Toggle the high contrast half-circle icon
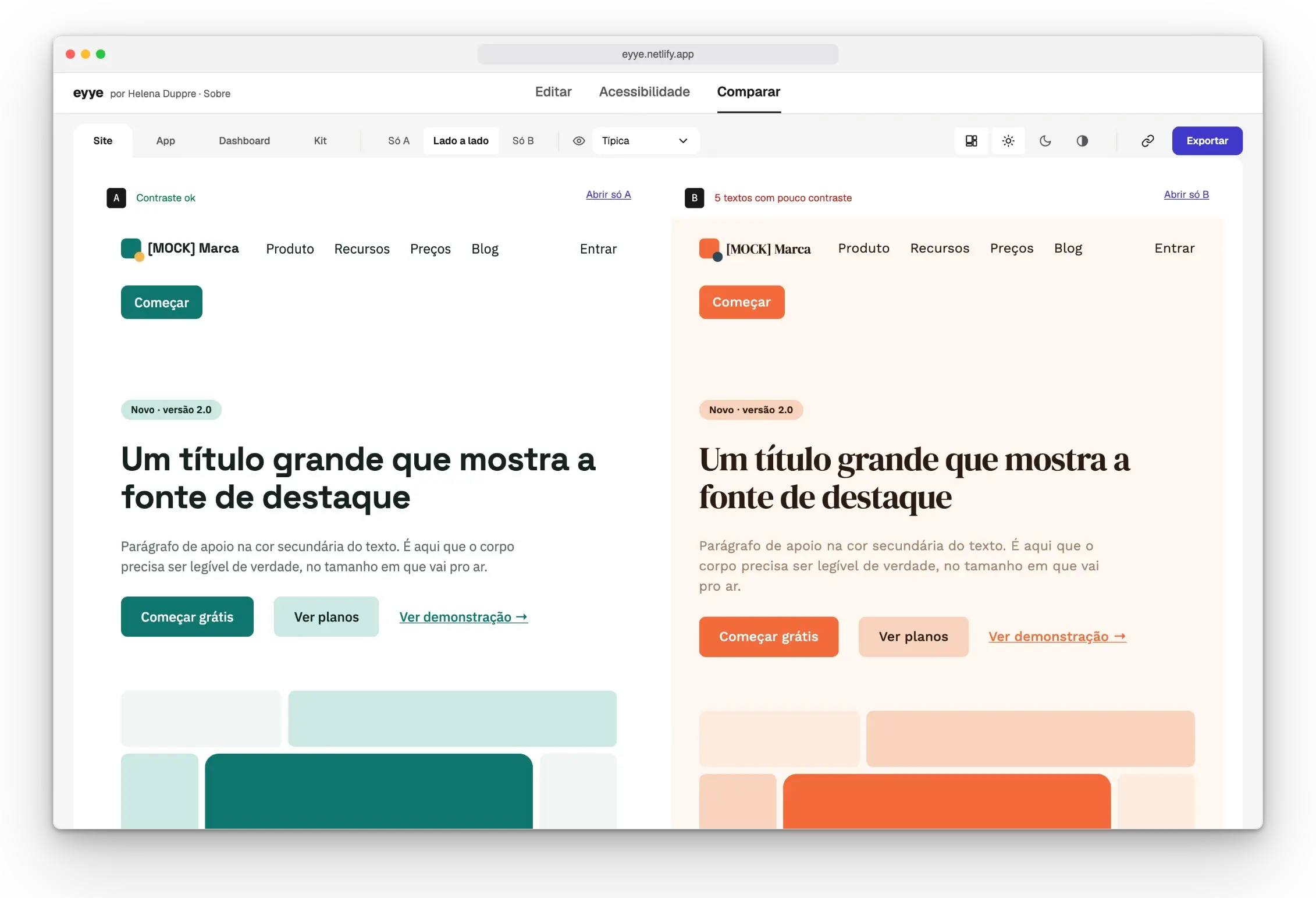Screen dimensions: 1316x898 (1082, 141)
